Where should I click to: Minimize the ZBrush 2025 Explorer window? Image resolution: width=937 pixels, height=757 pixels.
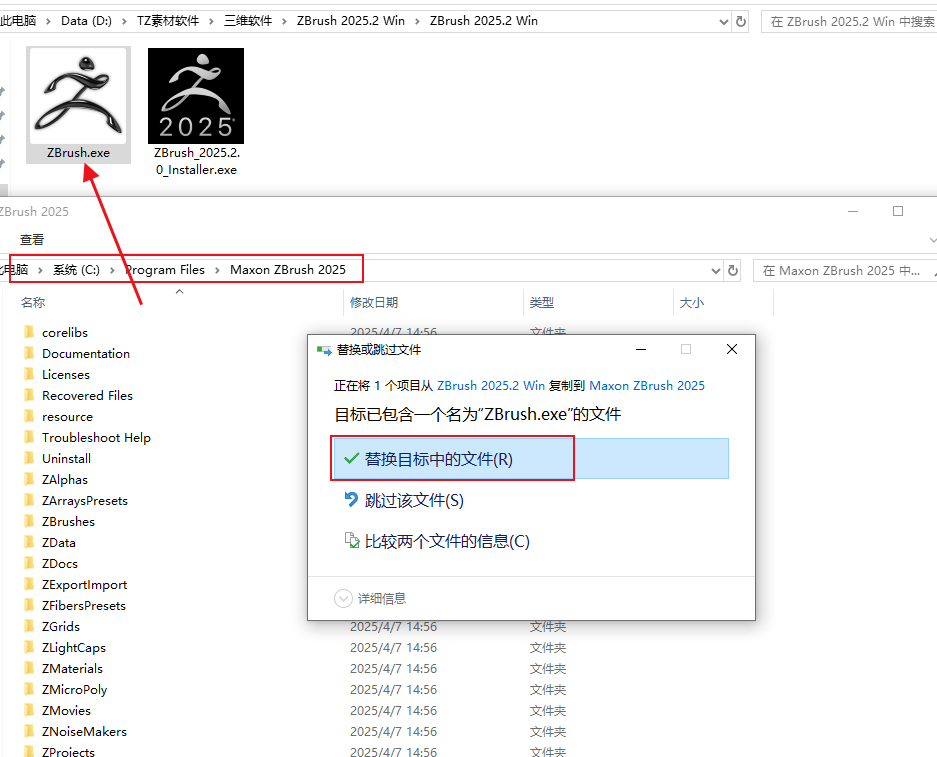(853, 211)
